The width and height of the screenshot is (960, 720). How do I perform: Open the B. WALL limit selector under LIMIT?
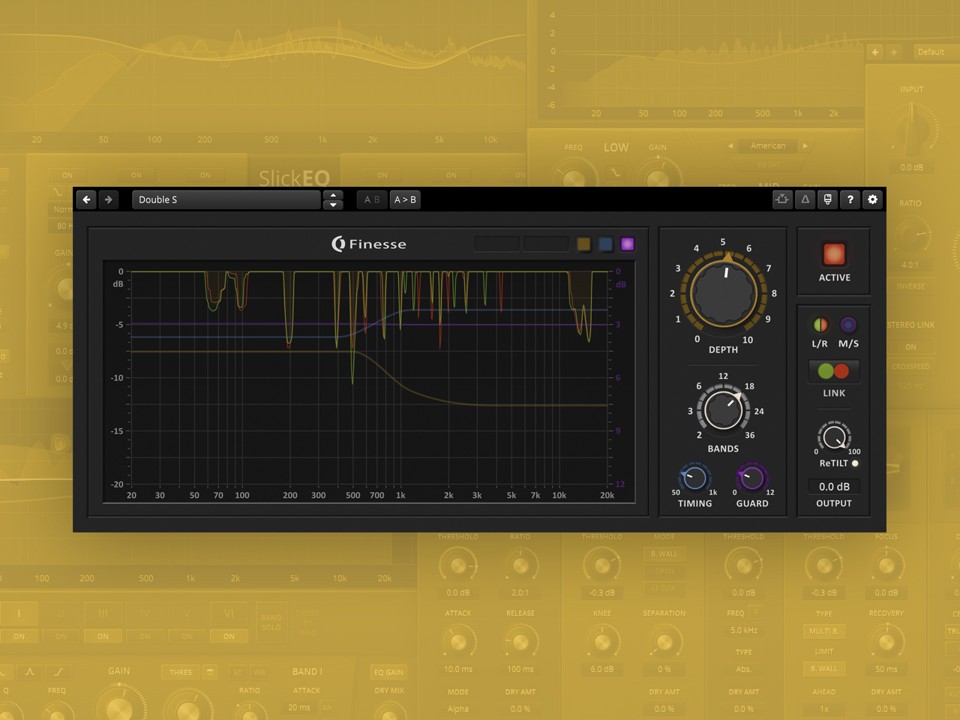pyautogui.click(x=823, y=669)
